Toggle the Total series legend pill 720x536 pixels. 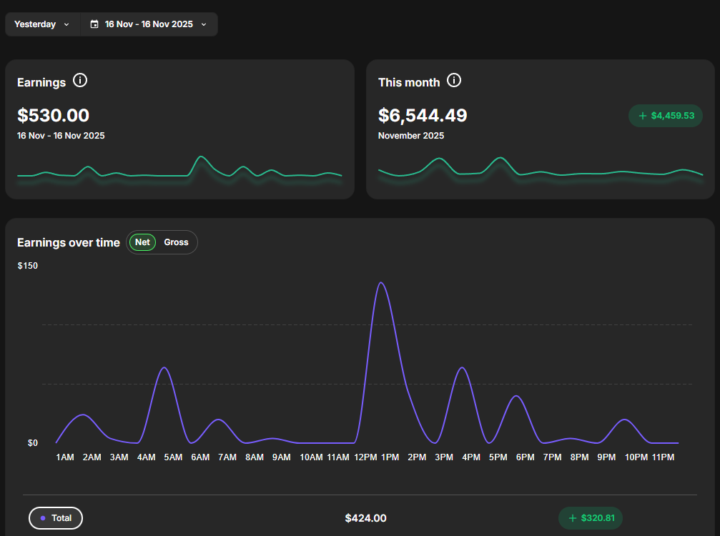click(x=56, y=518)
